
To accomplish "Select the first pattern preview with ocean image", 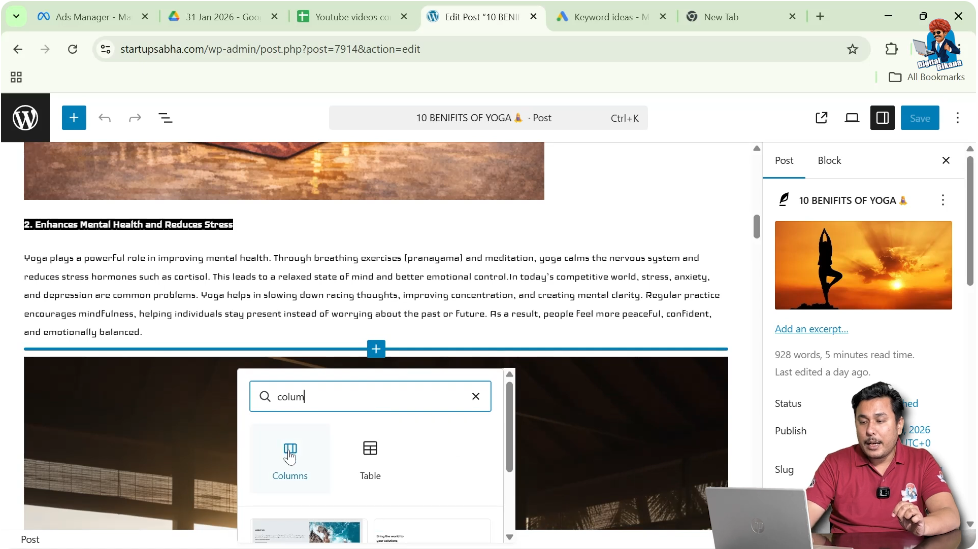I will tap(308, 532).
